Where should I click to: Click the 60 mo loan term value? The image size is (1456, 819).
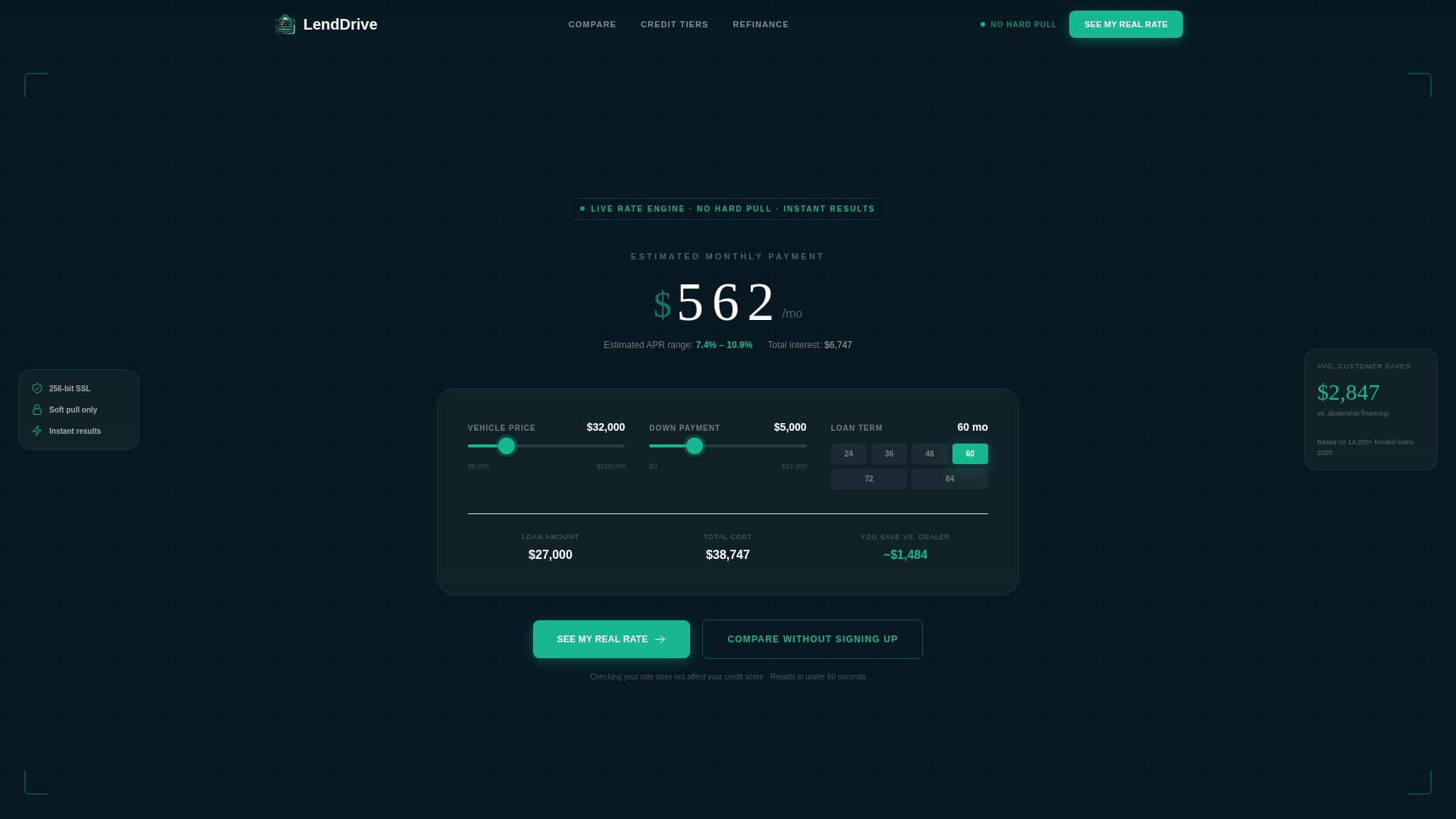pyautogui.click(x=972, y=427)
